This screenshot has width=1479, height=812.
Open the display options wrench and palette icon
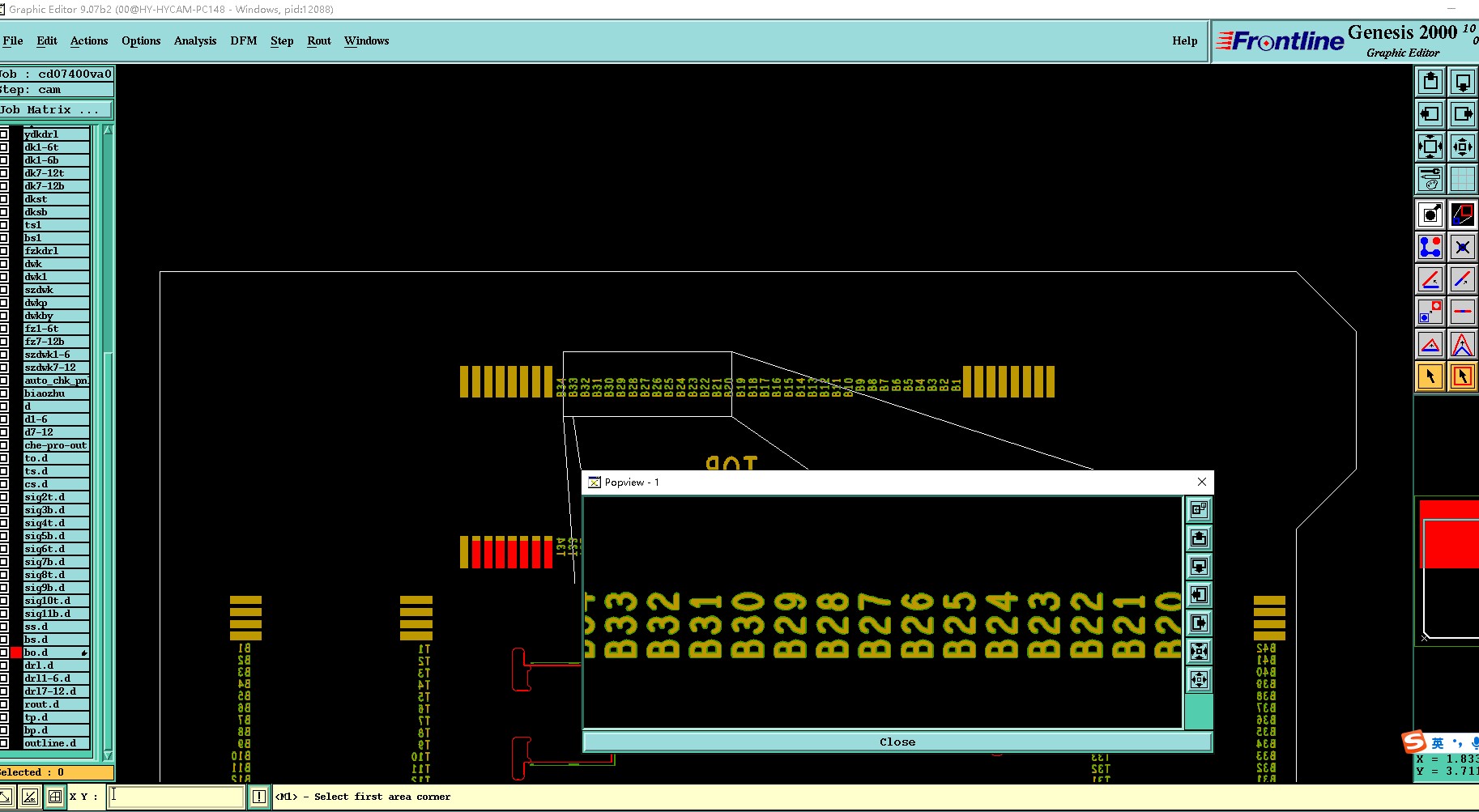click(x=1430, y=179)
